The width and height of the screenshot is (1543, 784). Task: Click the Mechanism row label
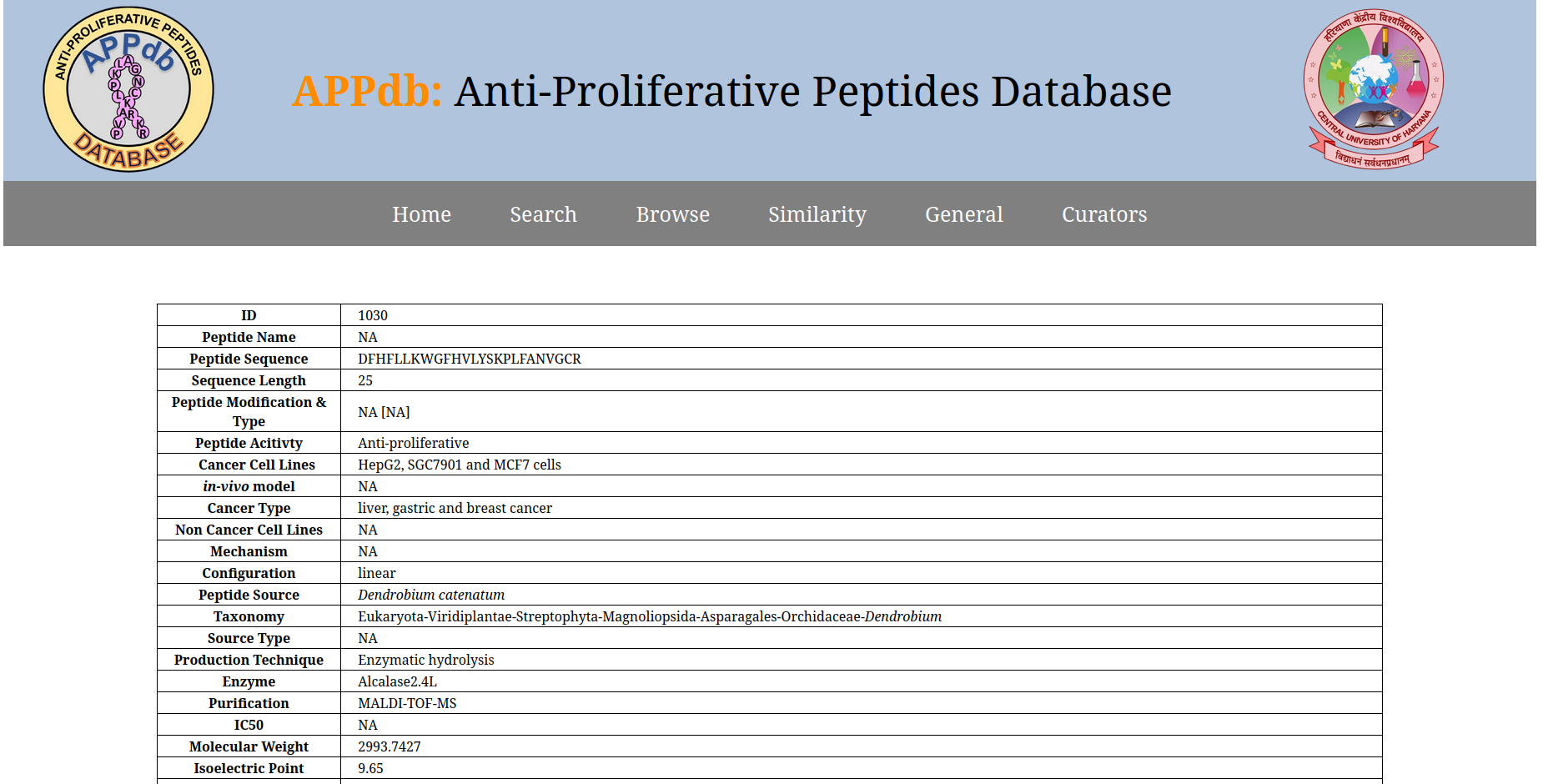point(249,551)
